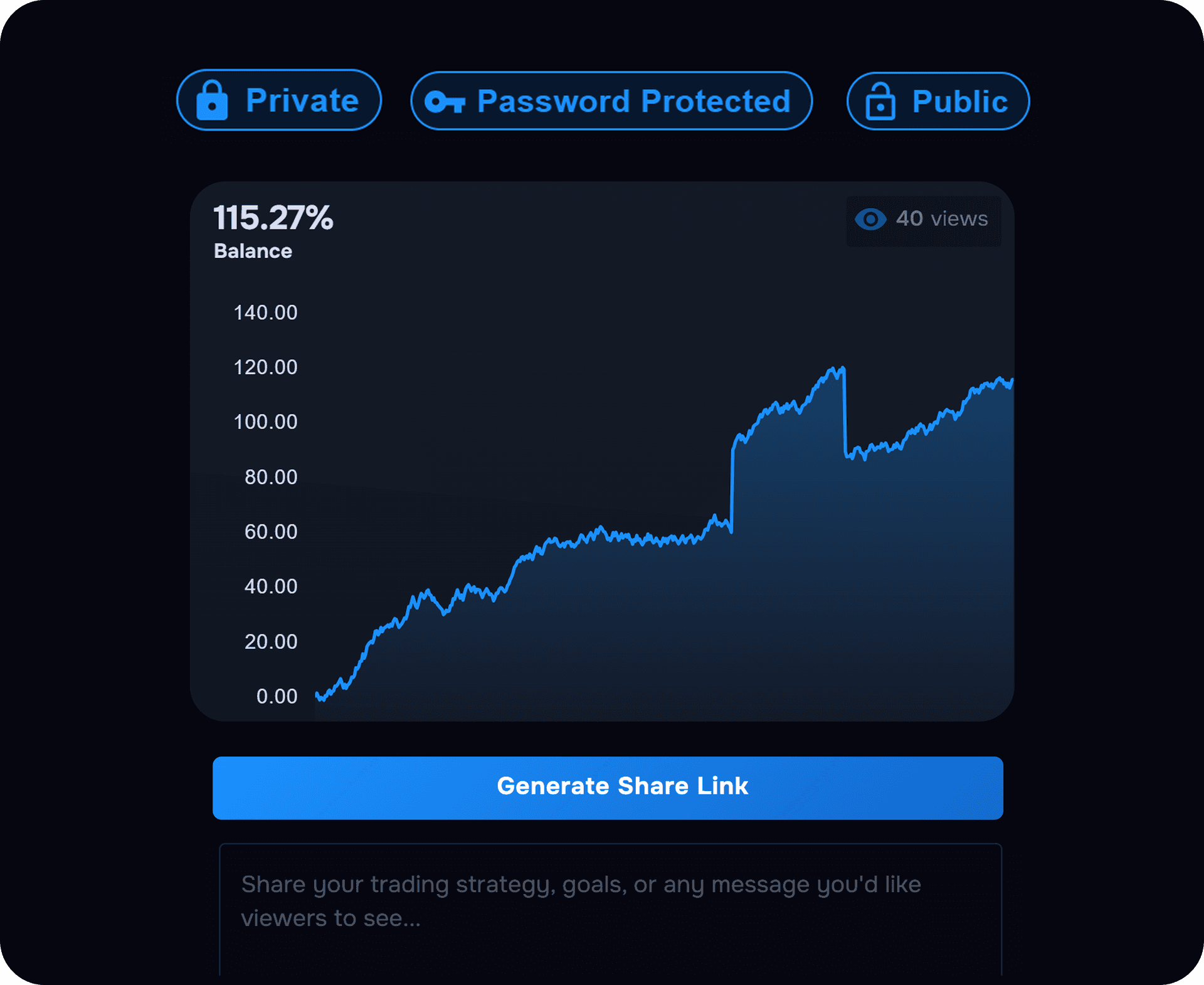Viewport: 1204px width, 985px height.
Task: Click the closed padlock icon in Private
Action: point(212,100)
